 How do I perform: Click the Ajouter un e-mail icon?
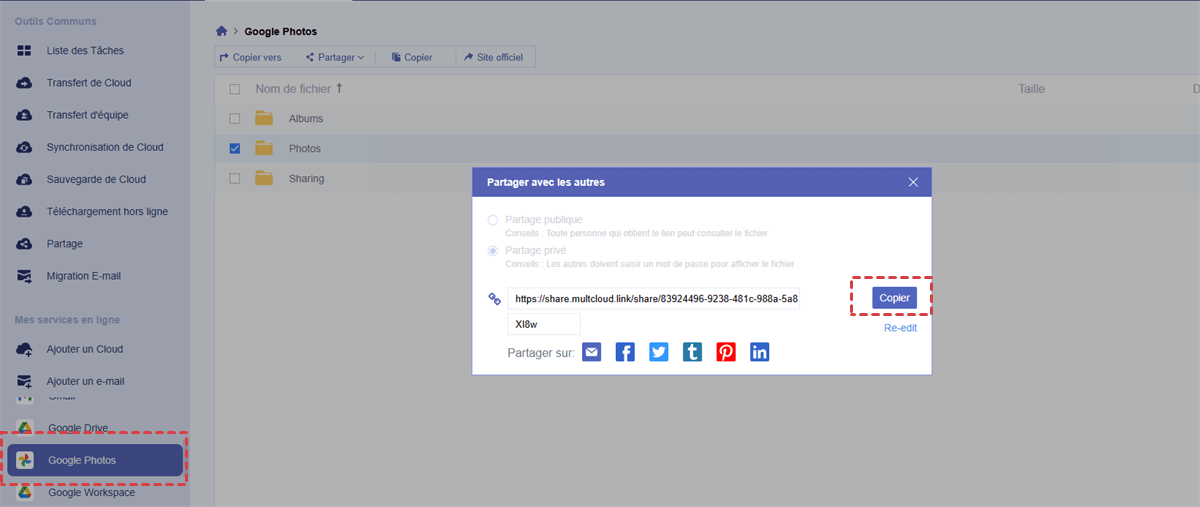pos(25,381)
